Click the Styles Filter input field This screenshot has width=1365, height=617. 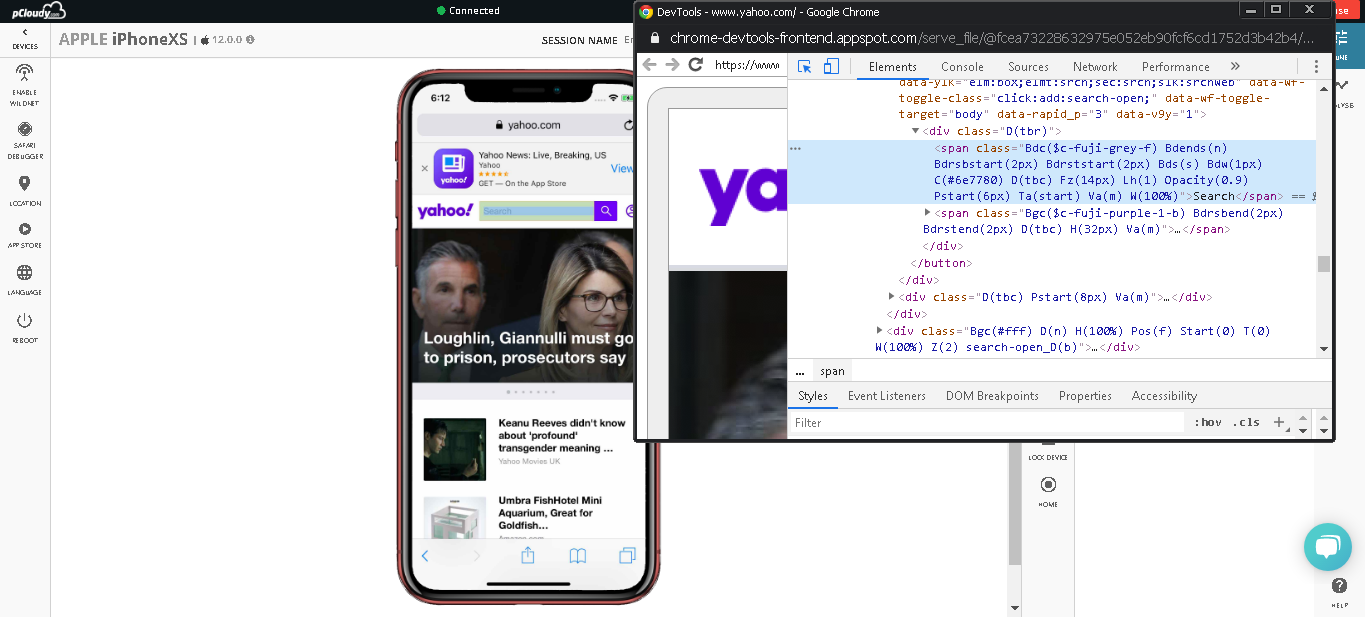click(988, 423)
